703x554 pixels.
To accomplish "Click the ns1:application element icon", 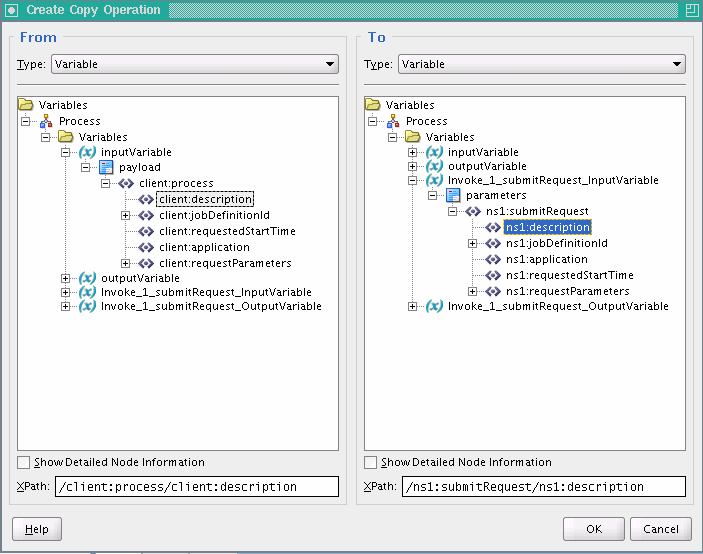I will click(x=493, y=260).
